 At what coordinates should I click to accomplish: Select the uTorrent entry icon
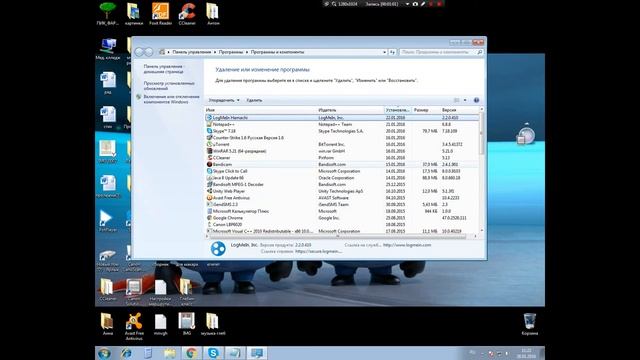click(209, 144)
